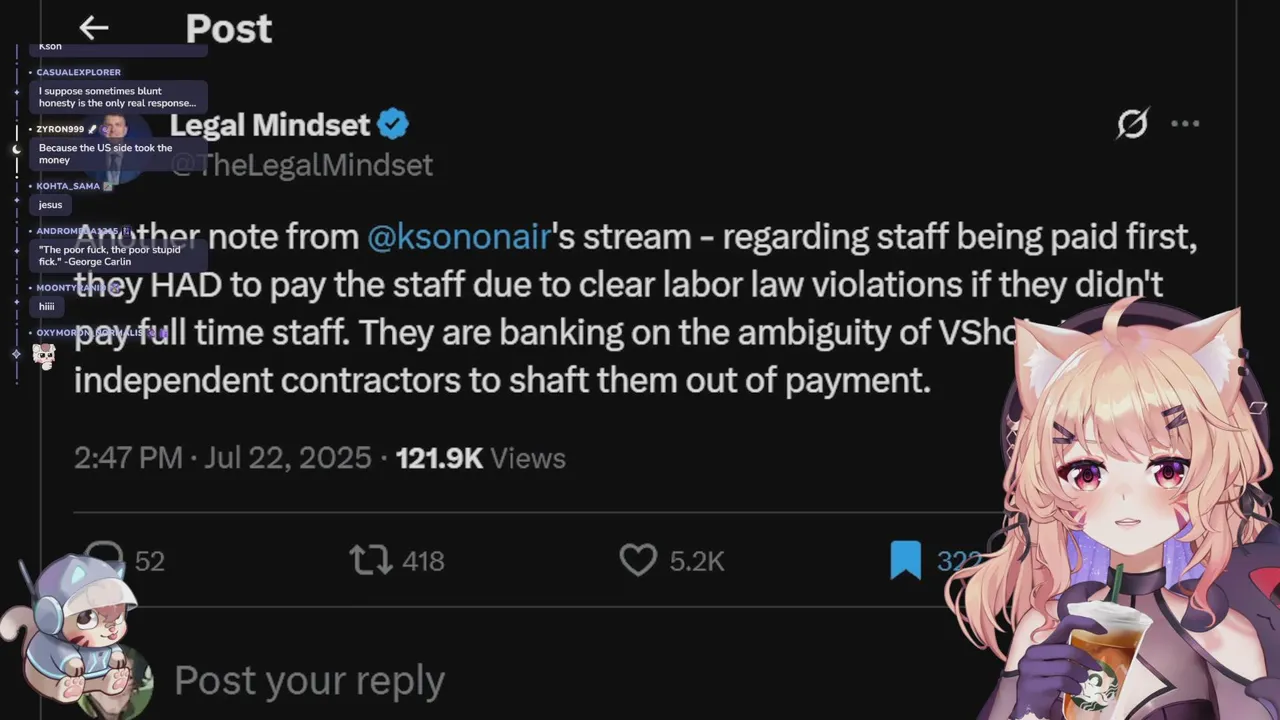Screen dimensions: 1280x720
Task: Open the Grok icon on the post
Action: (x=1132, y=124)
